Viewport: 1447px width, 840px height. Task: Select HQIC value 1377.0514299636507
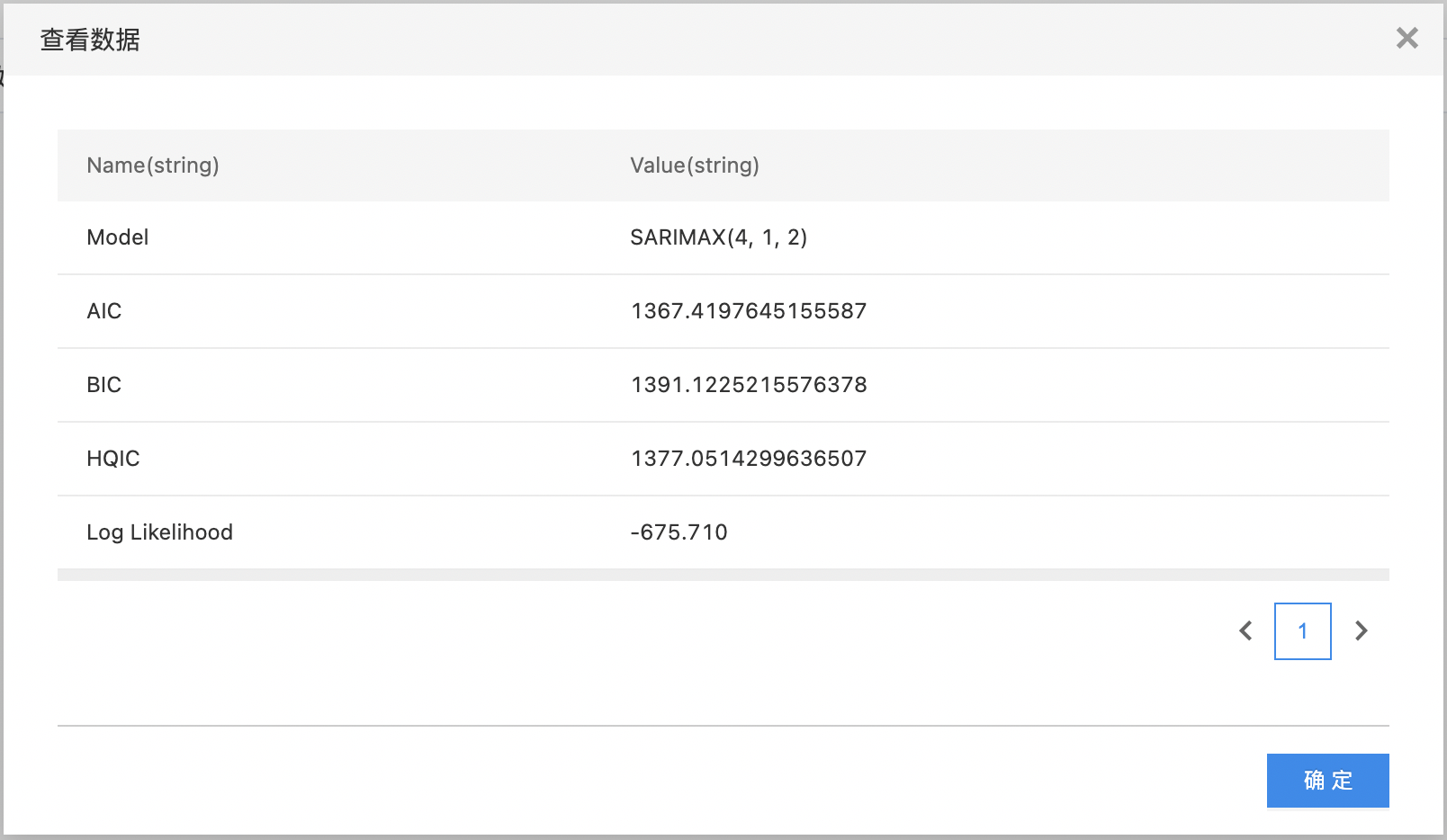coord(749,459)
